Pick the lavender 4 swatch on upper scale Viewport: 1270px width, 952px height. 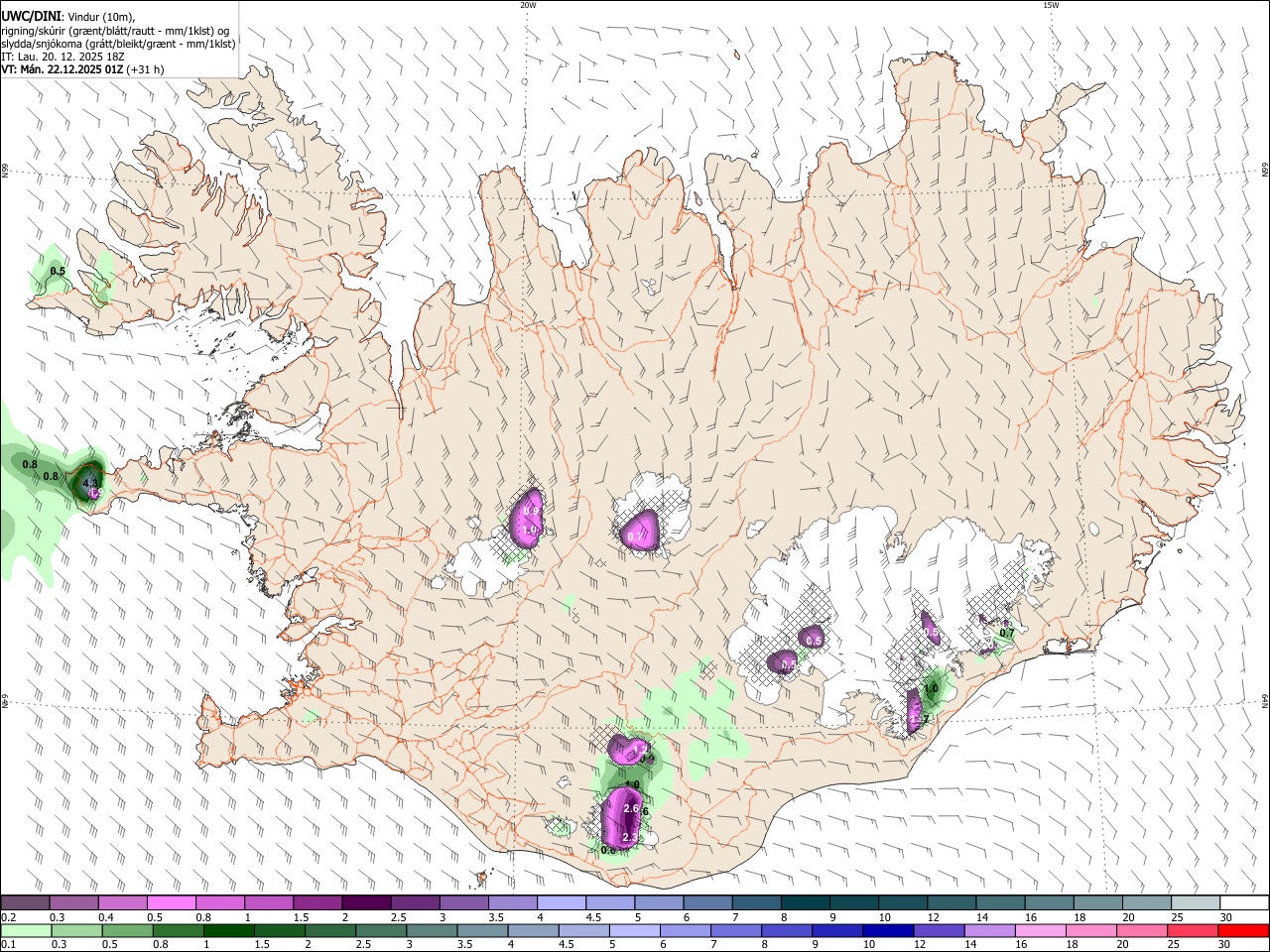tap(561, 903)
